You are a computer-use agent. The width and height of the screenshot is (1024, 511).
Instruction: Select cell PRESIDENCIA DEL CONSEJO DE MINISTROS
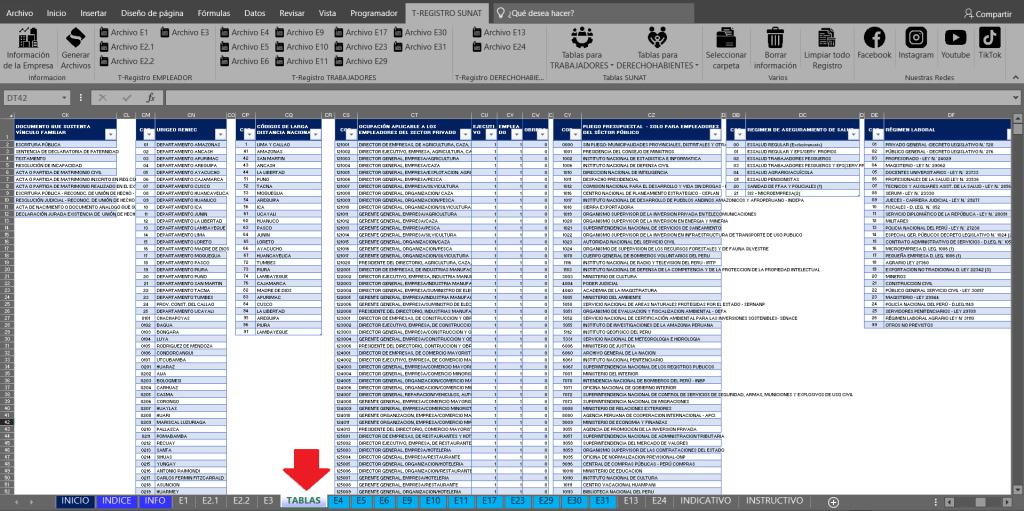650,151
